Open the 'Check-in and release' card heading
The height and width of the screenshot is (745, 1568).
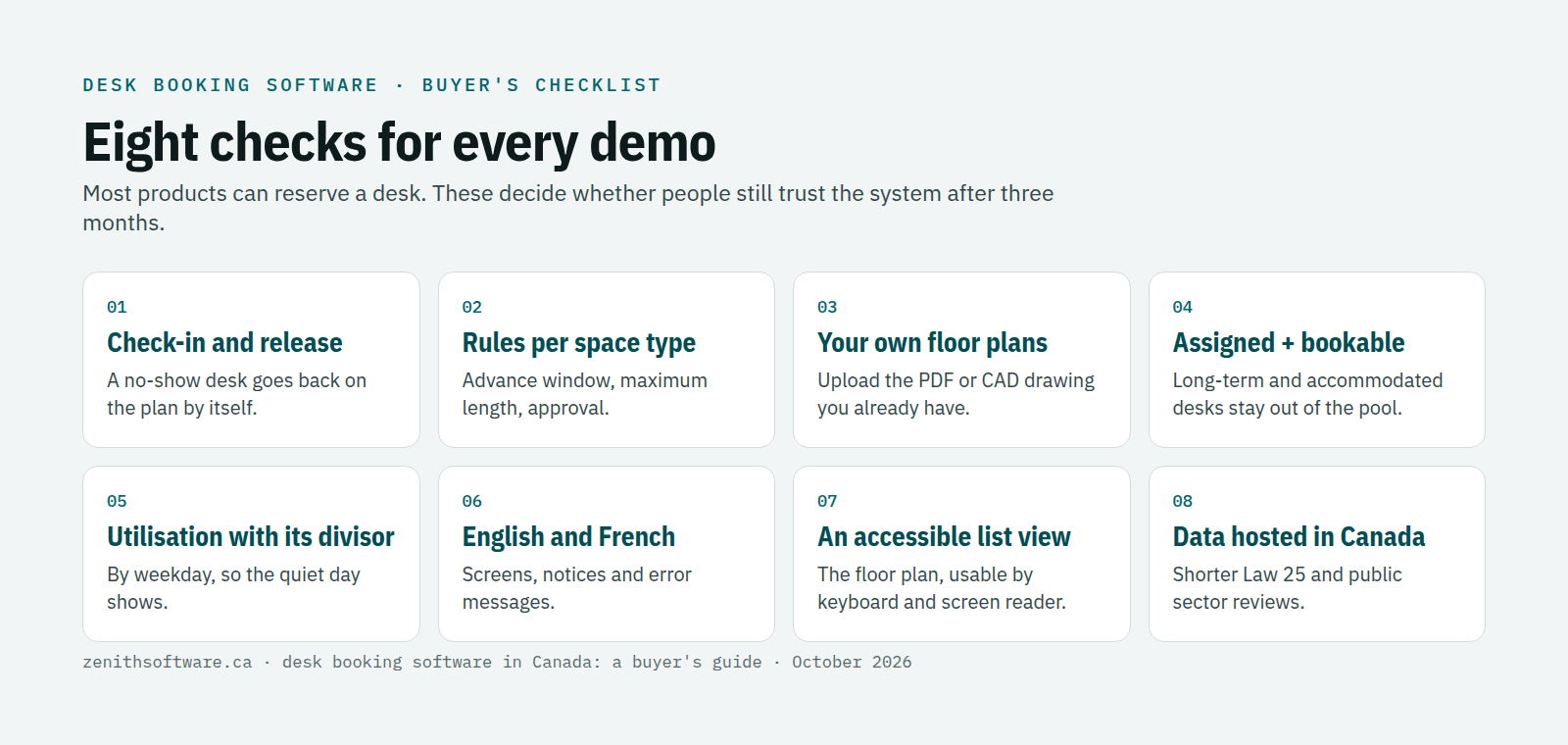(x=224, y=342)
